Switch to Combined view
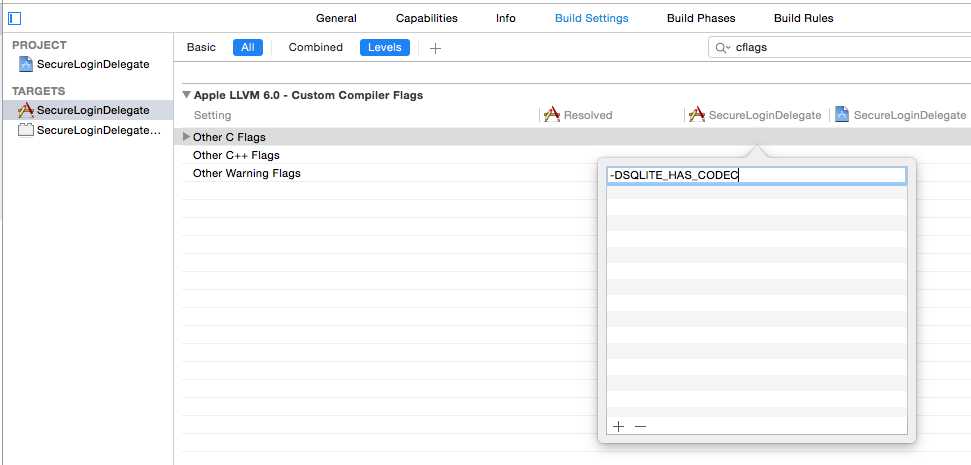The image size is (971, 465). 315,47
